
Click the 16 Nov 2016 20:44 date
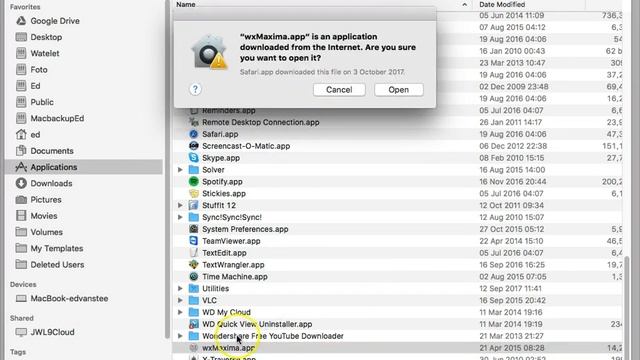[x=513, y=182]
